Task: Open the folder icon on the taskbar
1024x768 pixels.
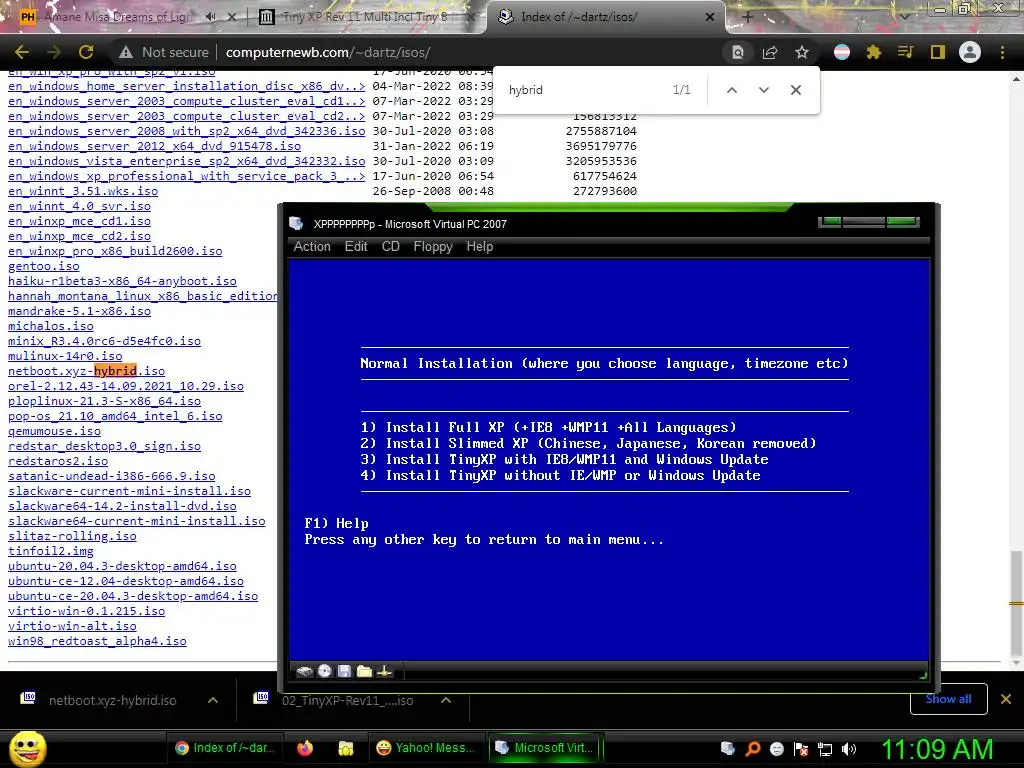Action: (x=345, y=748)
